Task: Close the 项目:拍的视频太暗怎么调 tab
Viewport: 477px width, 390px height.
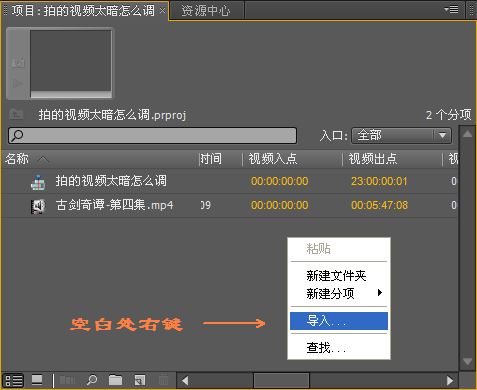Action: pyautogui.click(x=162, y=11)
